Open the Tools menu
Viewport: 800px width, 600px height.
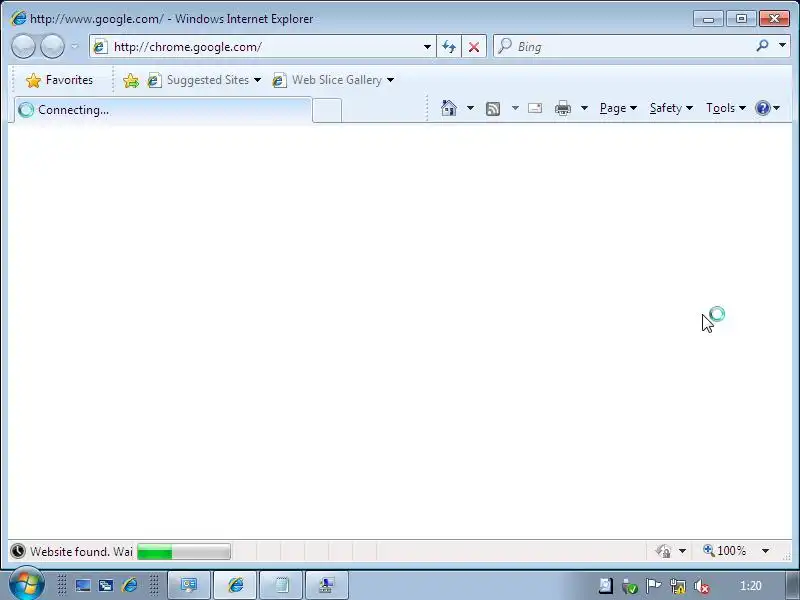click(x=726, y=108)
